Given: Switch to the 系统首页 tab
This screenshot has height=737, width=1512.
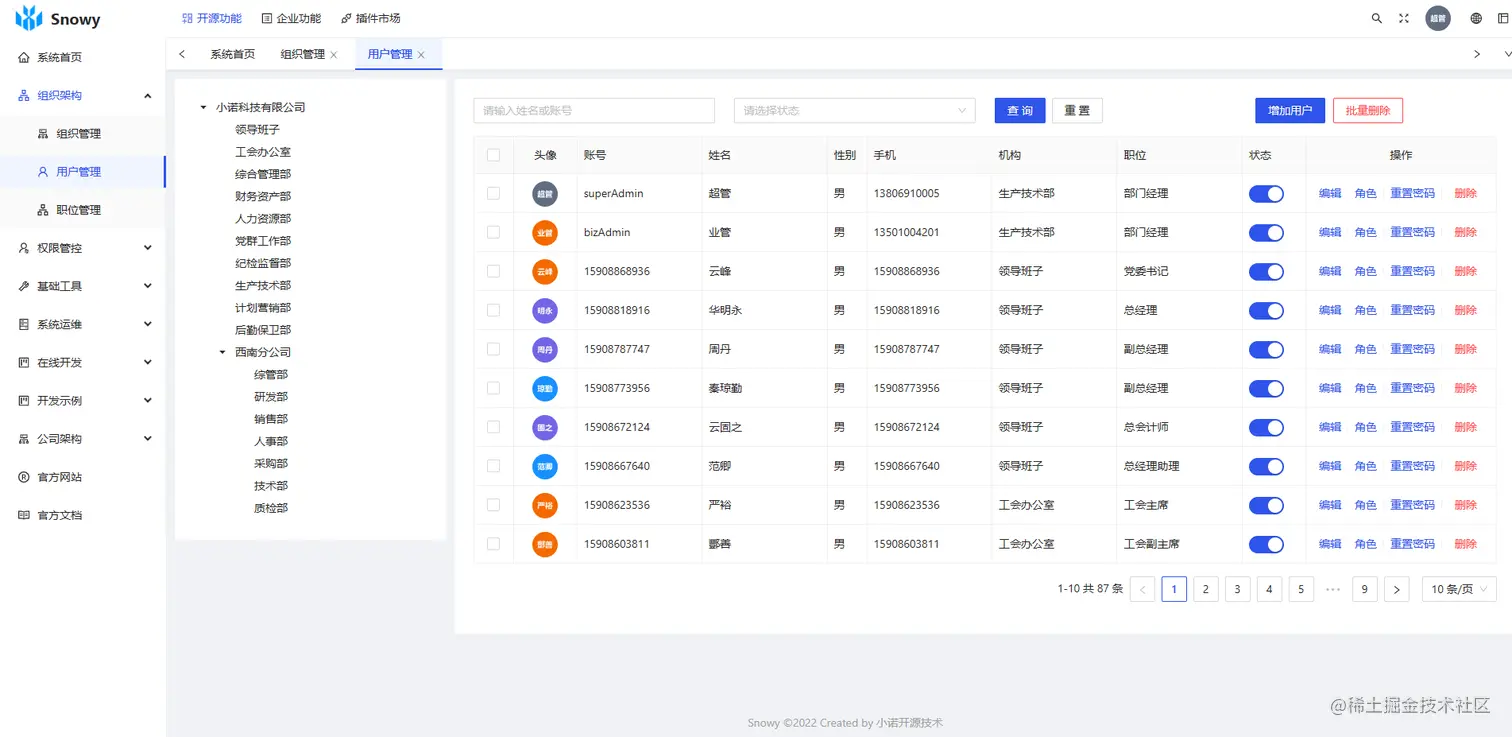Looking at the screenshot, I should pyautogui.click(x=232, y=55).
